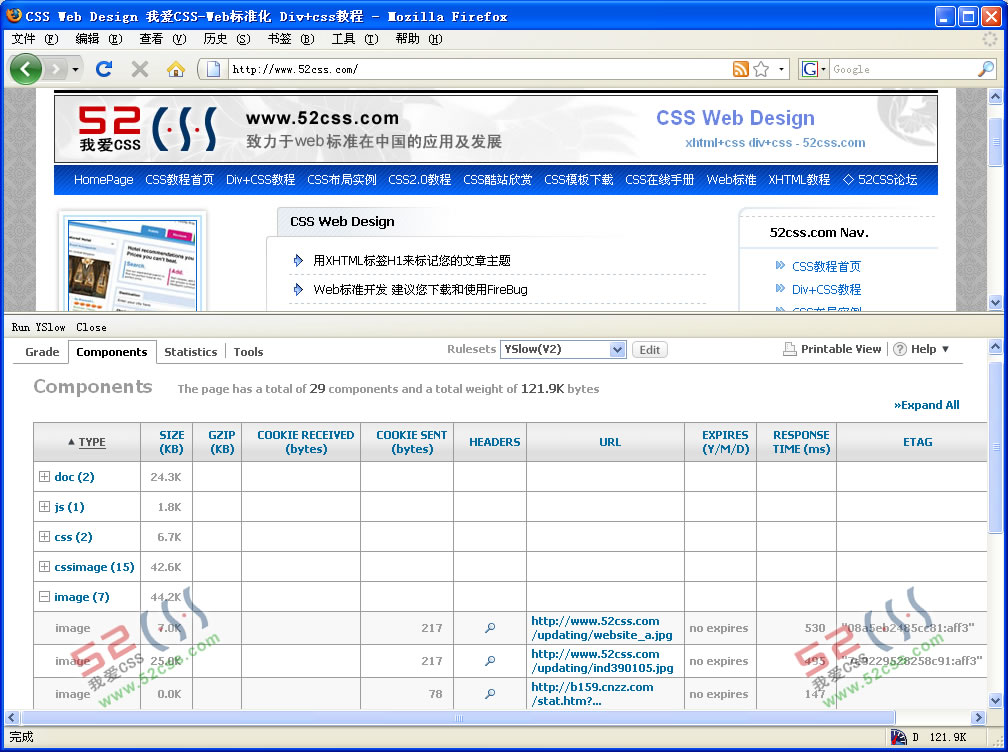Switch to the Grade tab
Image resolution: width=1008 pixels, height=752 pixels.
(x=42, y=352)
